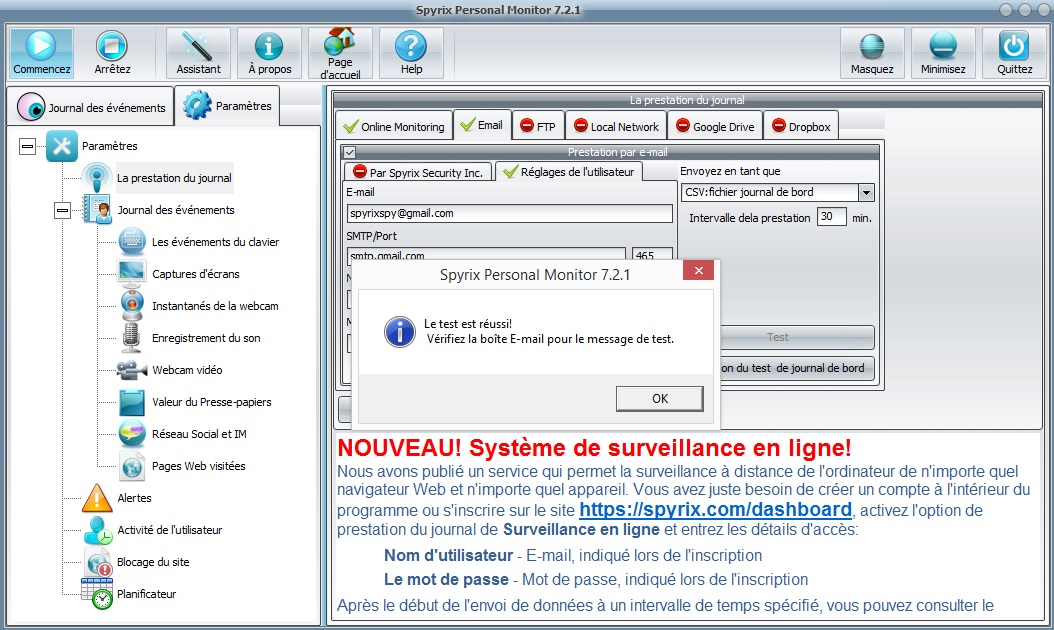The image size is (1054, 630).
Task: Click the Captures d'écrans monitor icon
Action: coord(132,273)
